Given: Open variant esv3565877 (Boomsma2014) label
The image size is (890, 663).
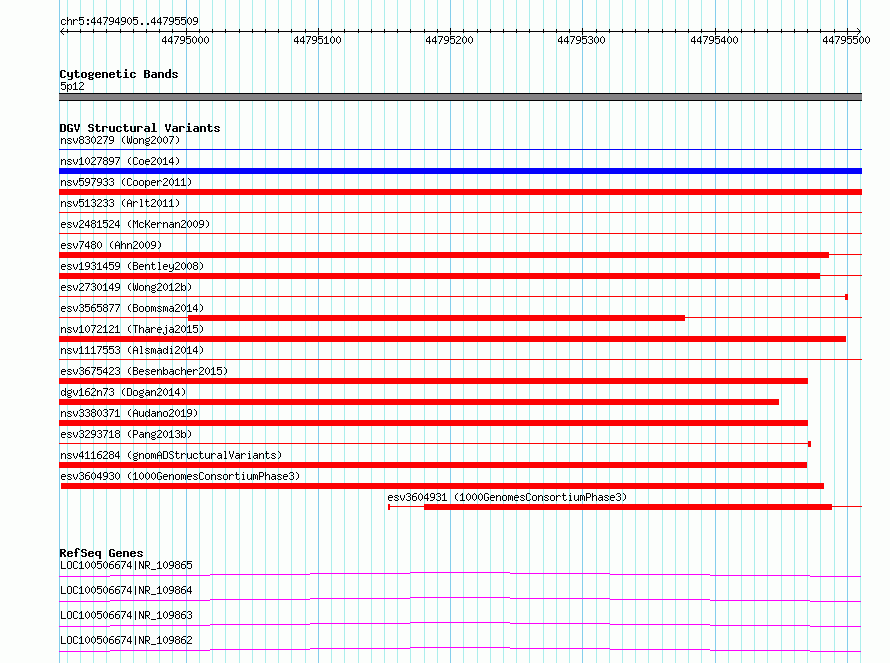Looking at the screenshot, I should 132,308.
